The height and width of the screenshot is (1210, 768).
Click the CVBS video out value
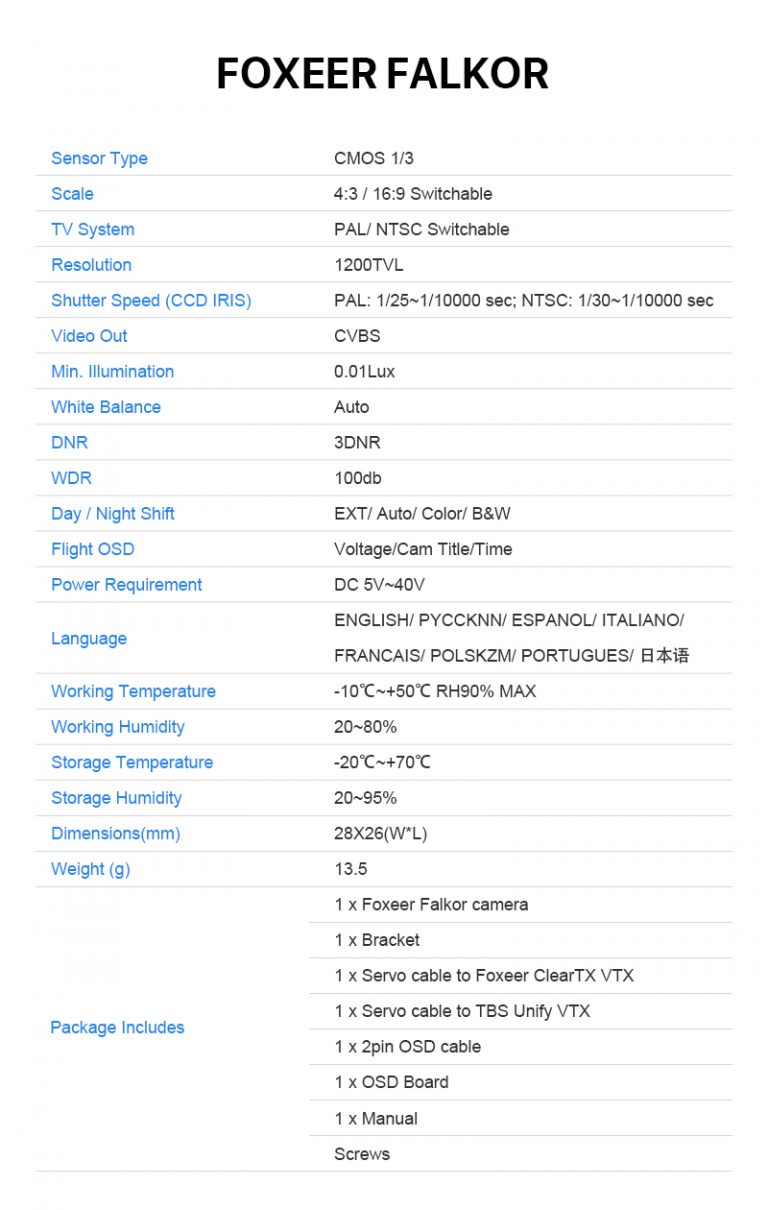(x=357, y=336)
